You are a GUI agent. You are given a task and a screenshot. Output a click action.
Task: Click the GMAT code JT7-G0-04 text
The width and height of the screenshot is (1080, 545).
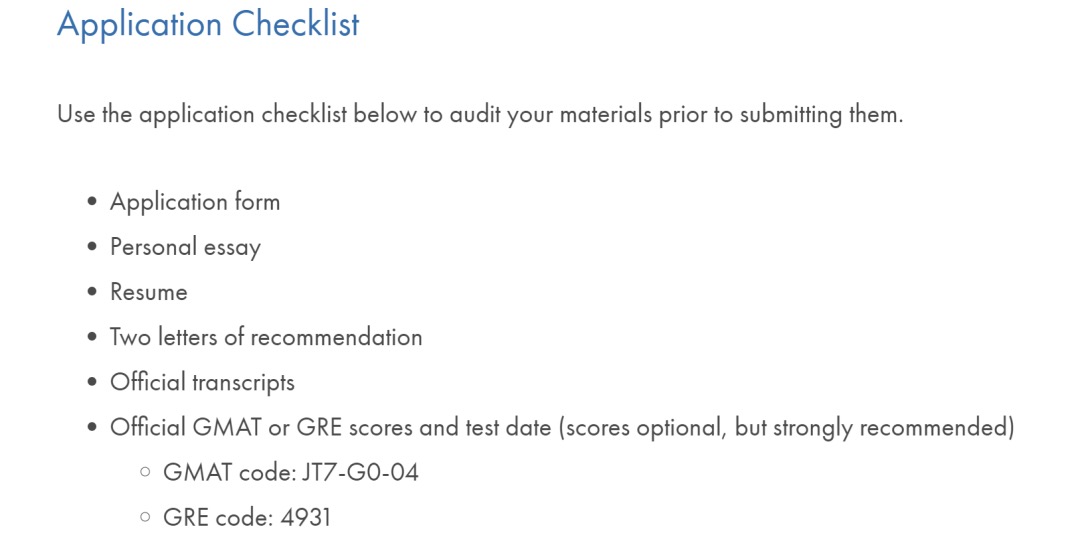point(291,473)
